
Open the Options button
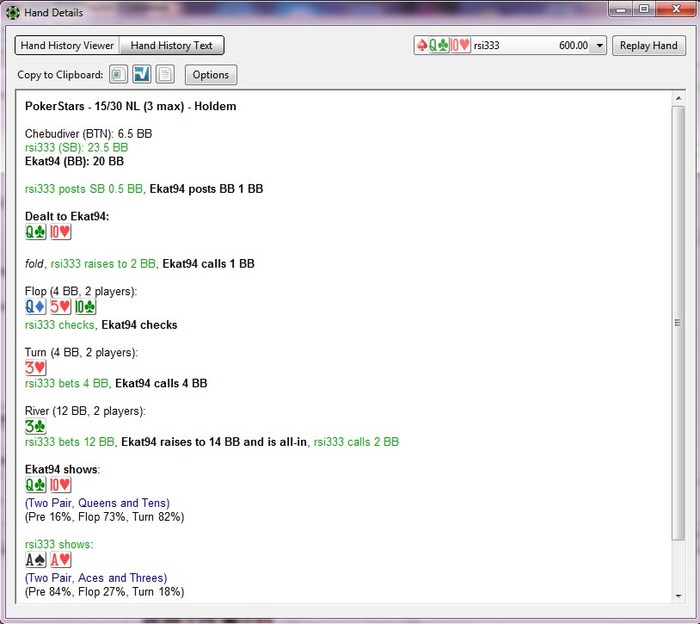click(x=211, y=75)
